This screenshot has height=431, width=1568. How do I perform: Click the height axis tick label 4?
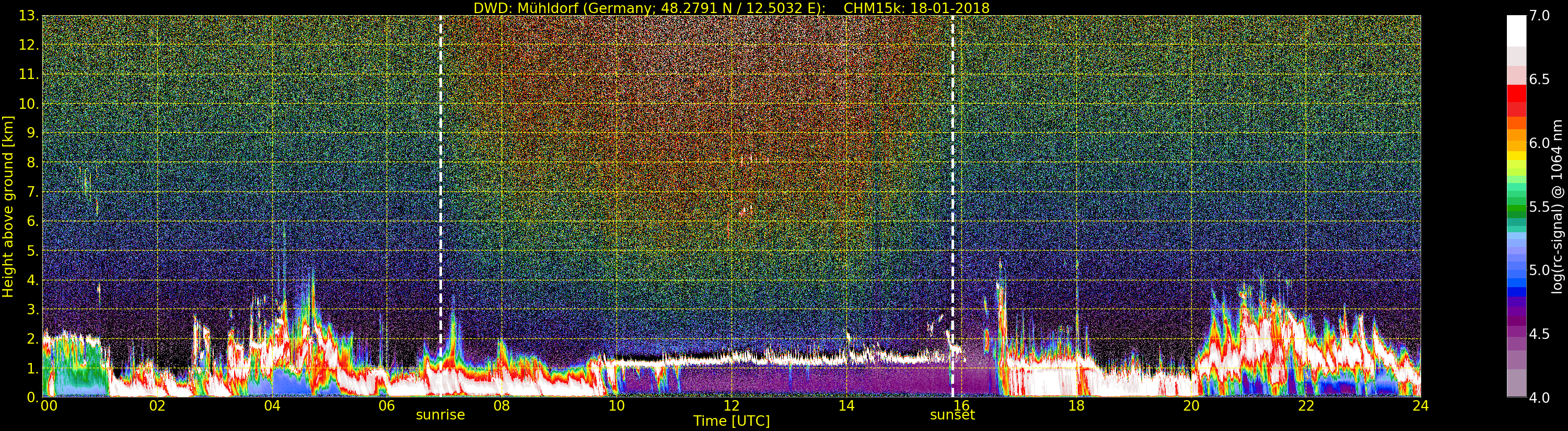tap(32, 280)
